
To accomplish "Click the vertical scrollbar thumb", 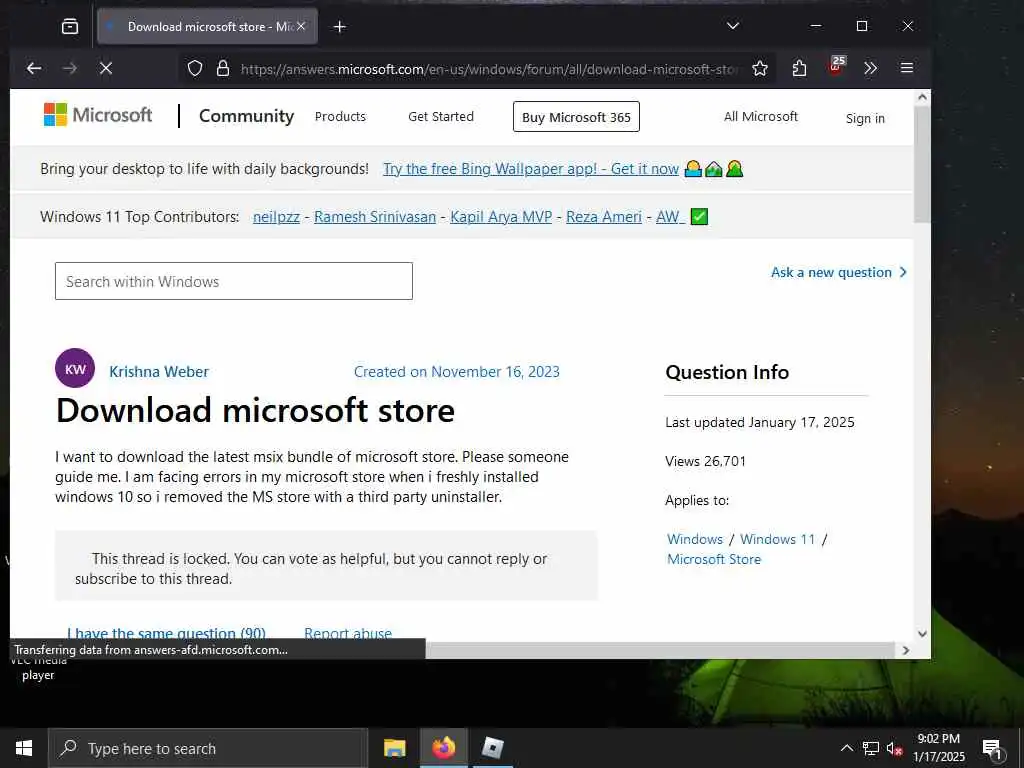I will pos(922,164).
